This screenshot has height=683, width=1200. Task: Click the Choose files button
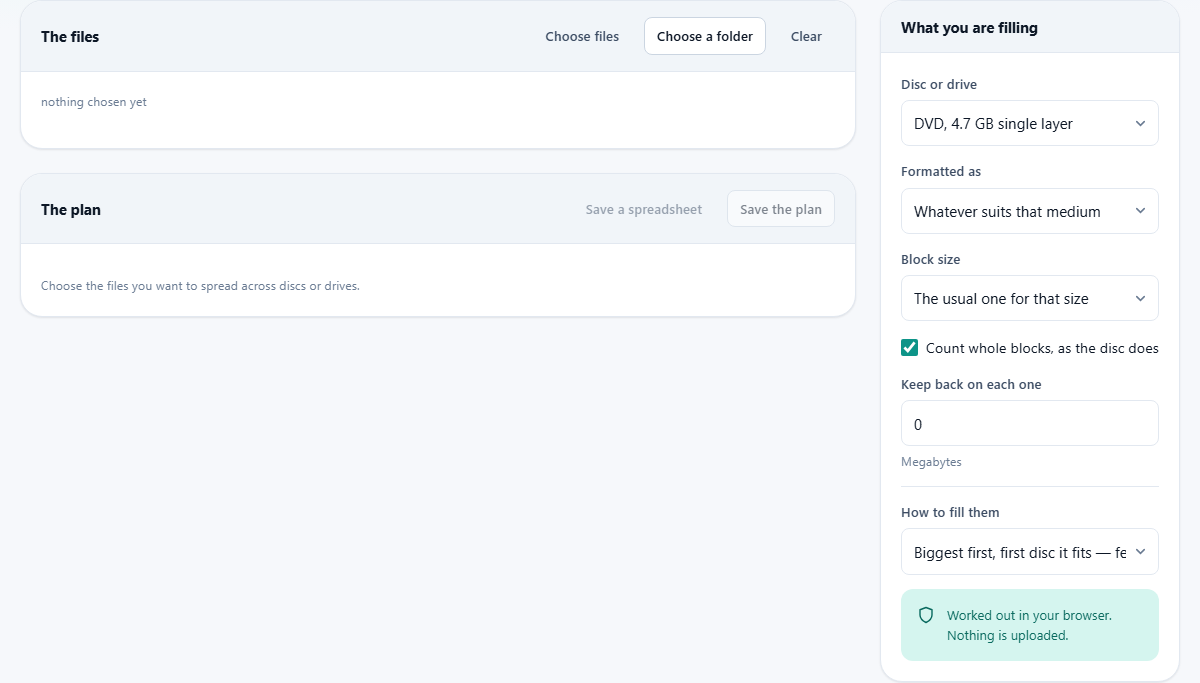click(x=582, y=36)
